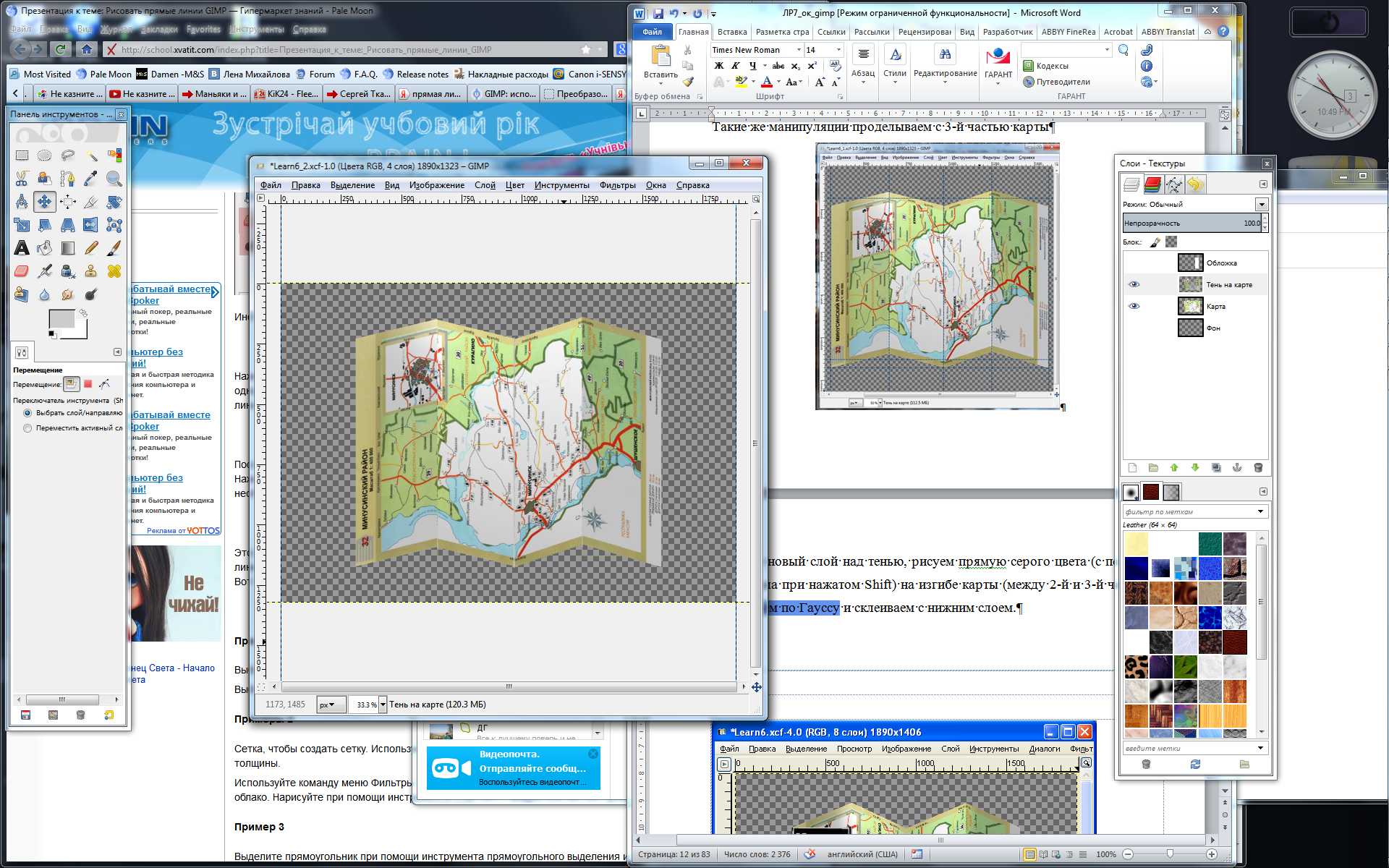Choose the Heal bandage tool
1389x868 pixels.
tap(114, 271)
